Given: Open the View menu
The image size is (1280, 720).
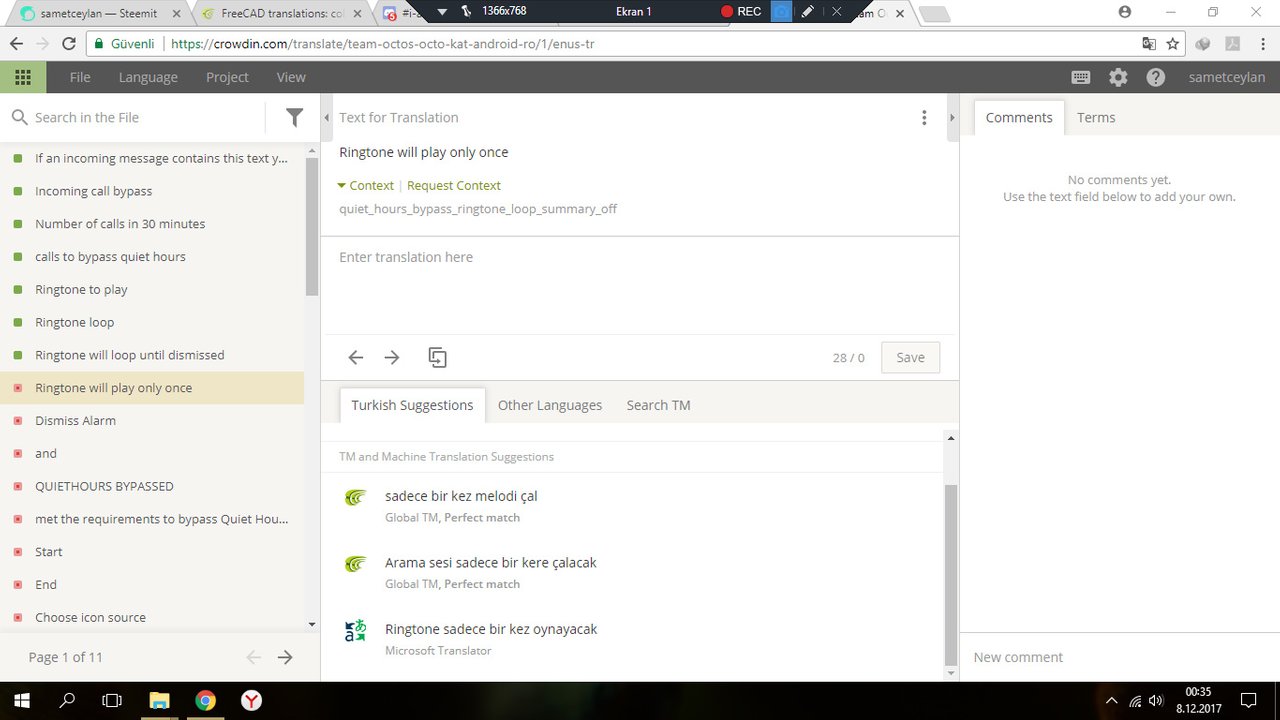Looking at the screenshot, I should (x=291, y=77).
